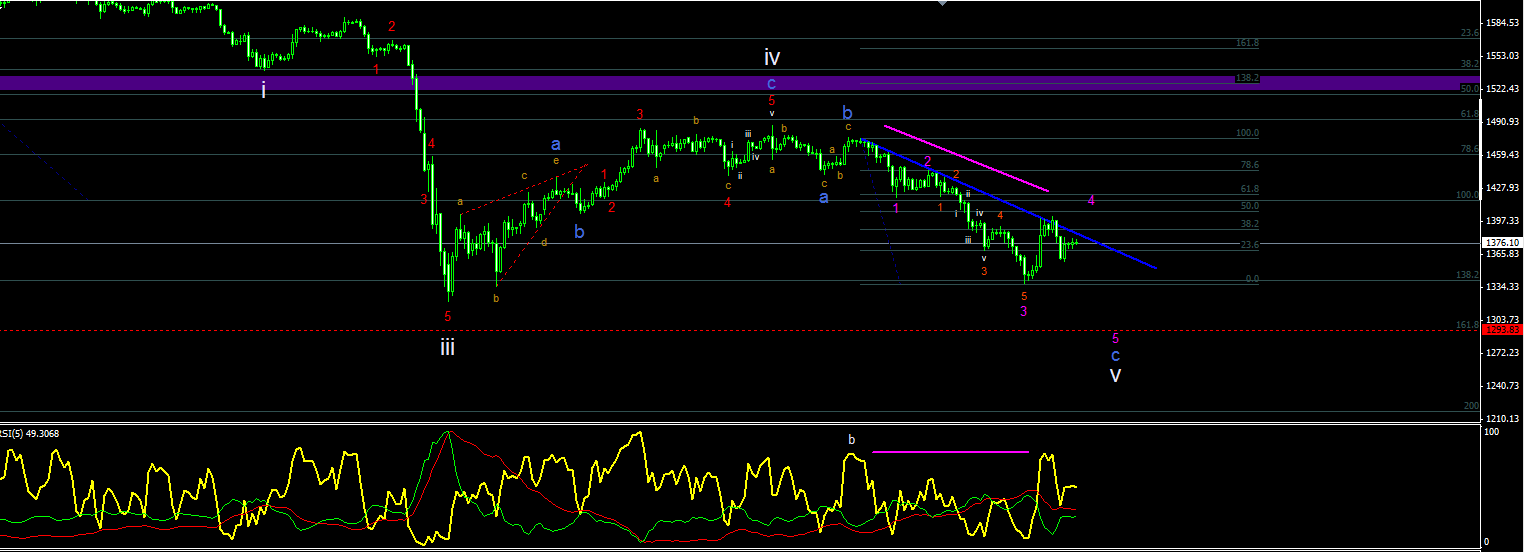Select the magenta '3' label below red 5
Image resolution: width=1524 pixels, height=552 pixels.
click(1023, 311)
